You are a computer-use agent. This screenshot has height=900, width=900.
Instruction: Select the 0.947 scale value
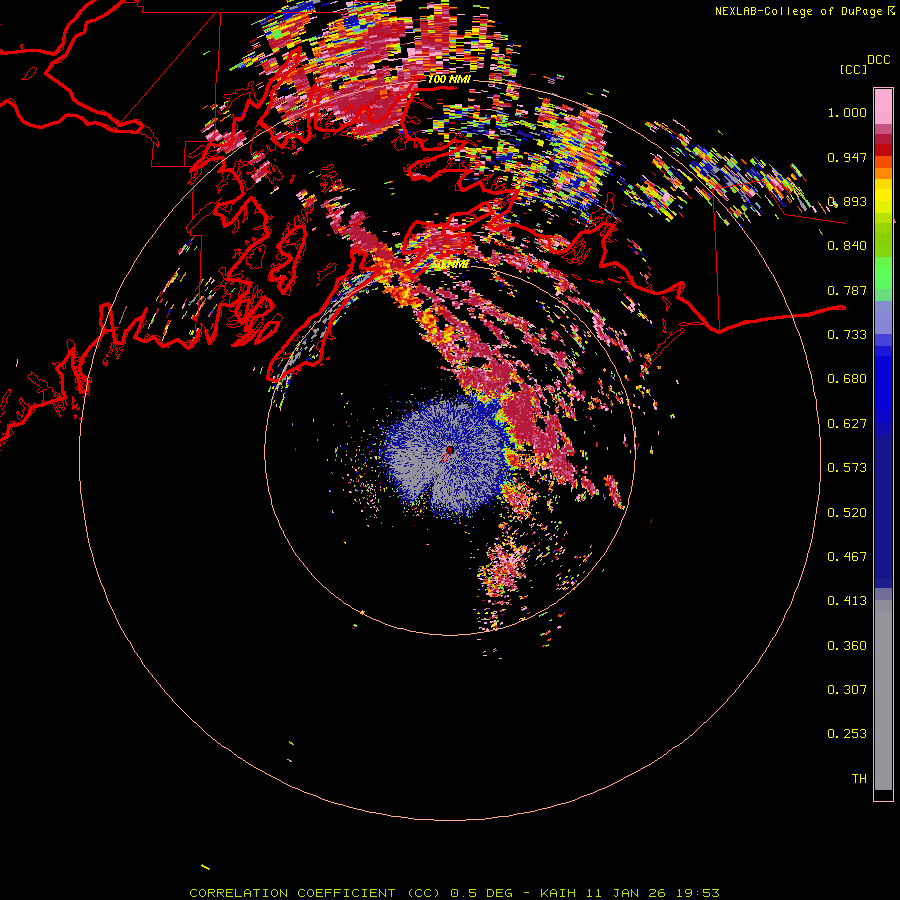pos(847,157)
